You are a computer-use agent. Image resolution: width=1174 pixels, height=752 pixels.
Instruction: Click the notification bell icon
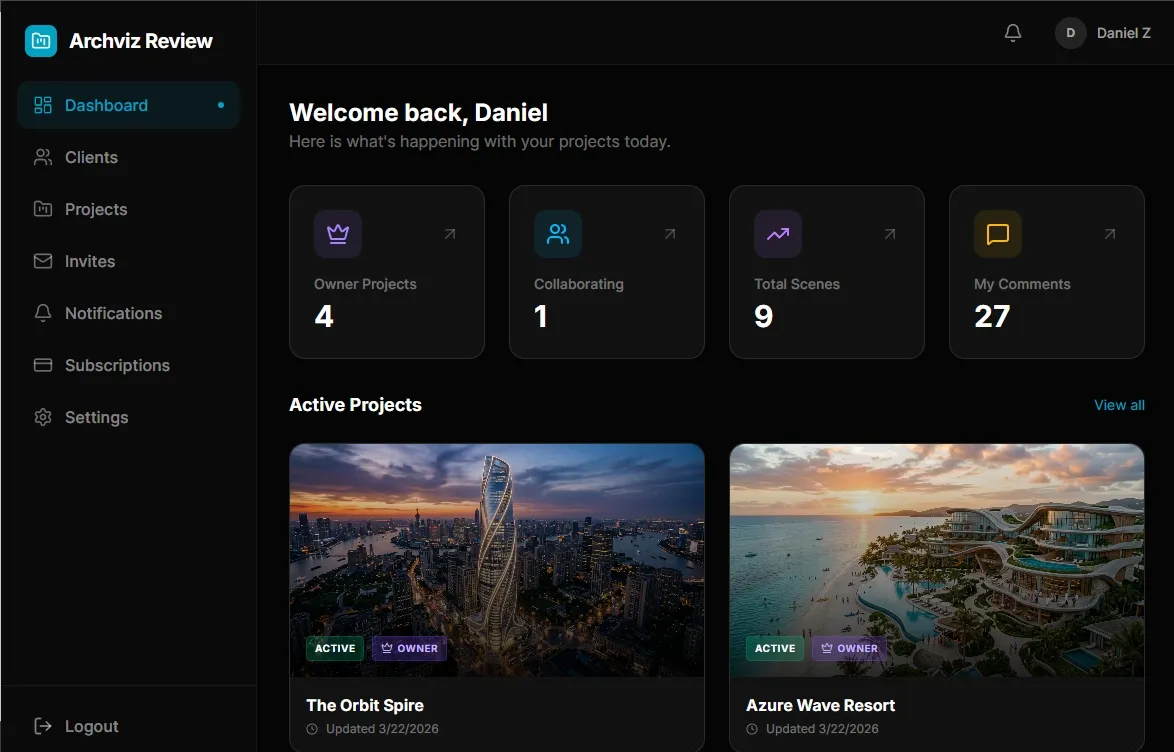[1012, 32]
